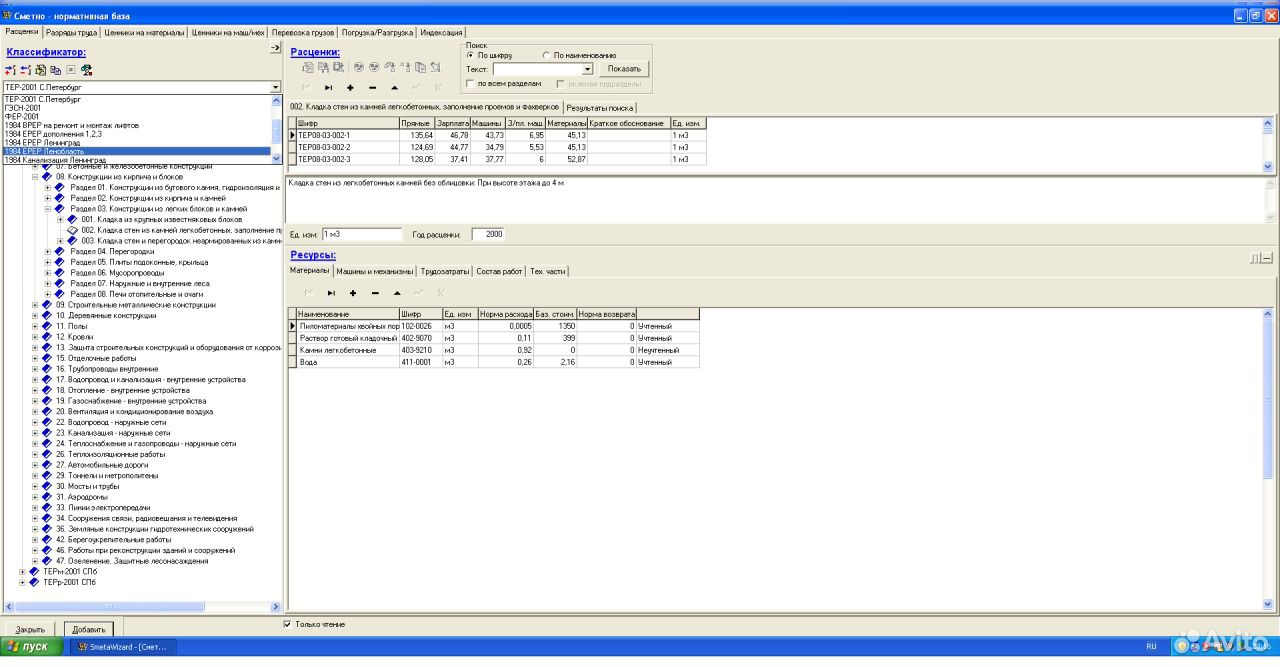Click the last Классификатор toolbar icon
The image size is (1280, 667).
[x=87, y=70]
